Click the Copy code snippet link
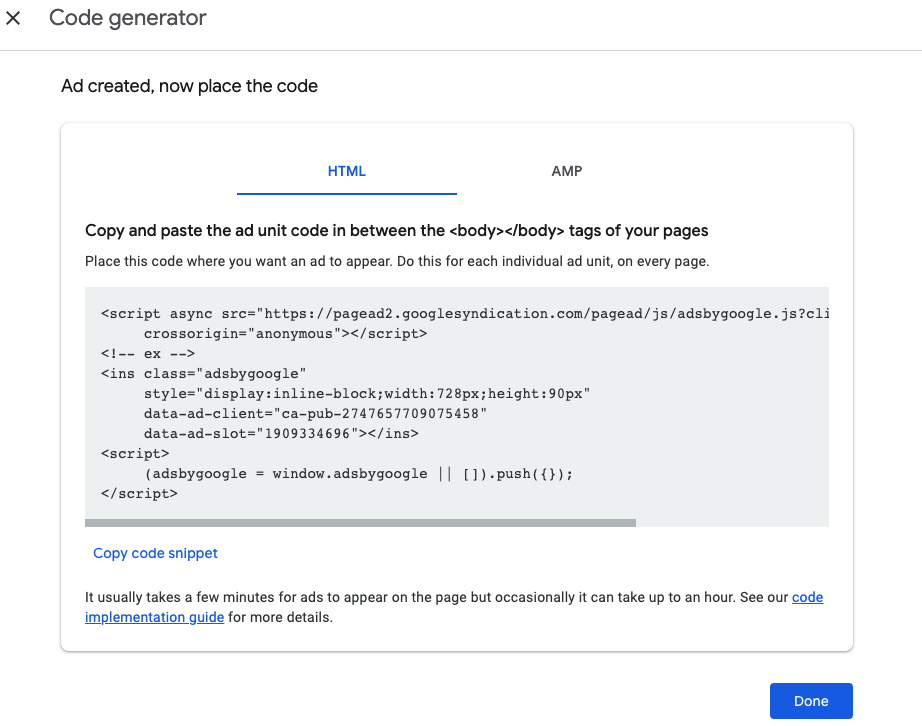This screenshot has height=726, width=922. (x=155, y=553)
